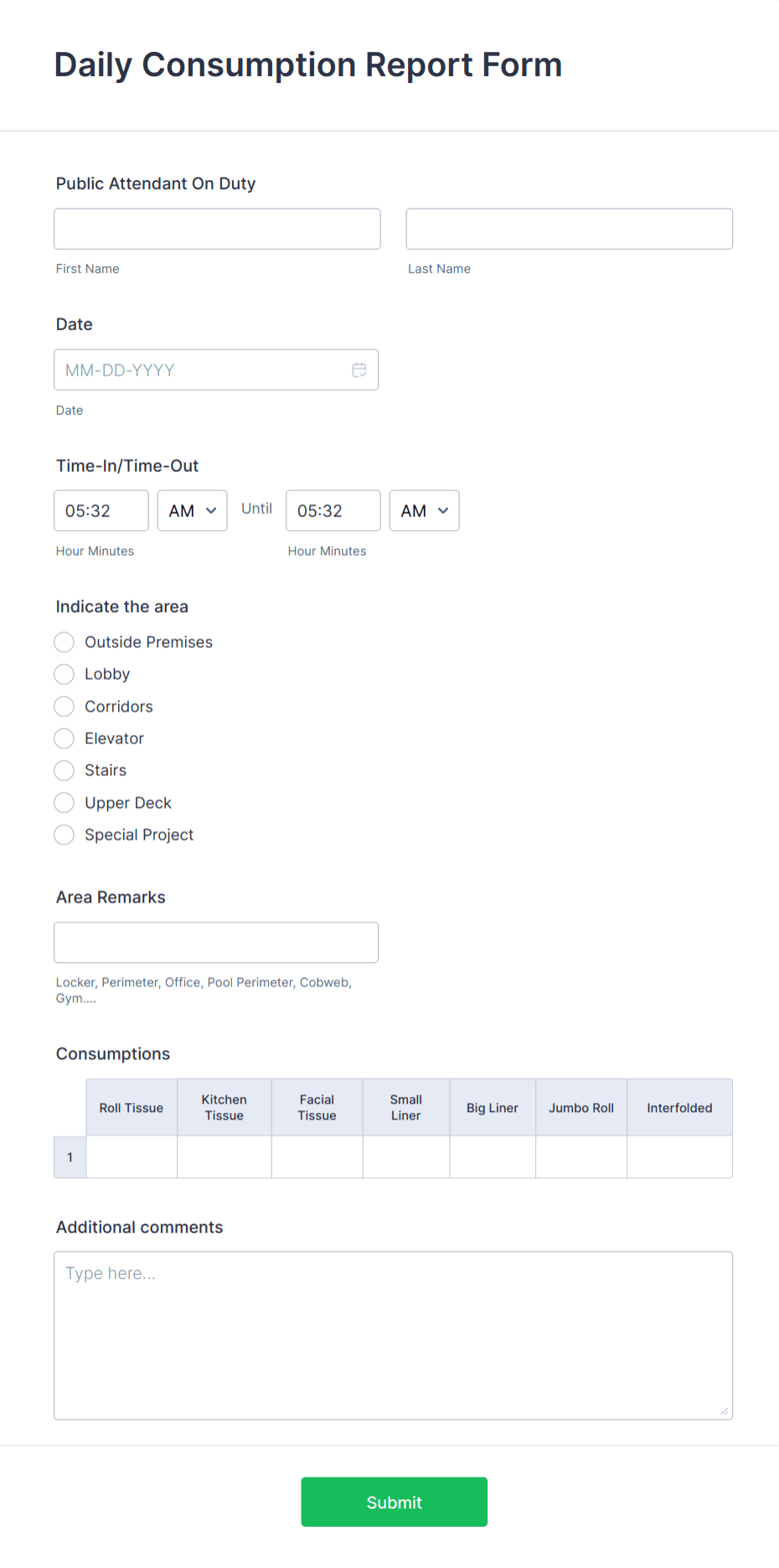Click the First Name input field
Screen dimensions: 779x1568
(216, 228)
